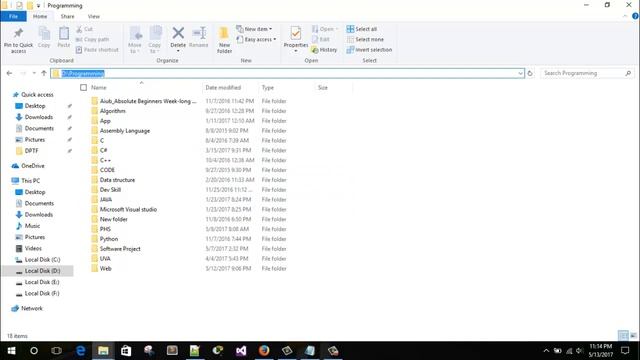Image resolution: width=640 pixels, height=360 pixels.
Task: Open Microsoft Edge from the taskbar
Action: pos(80,351)
